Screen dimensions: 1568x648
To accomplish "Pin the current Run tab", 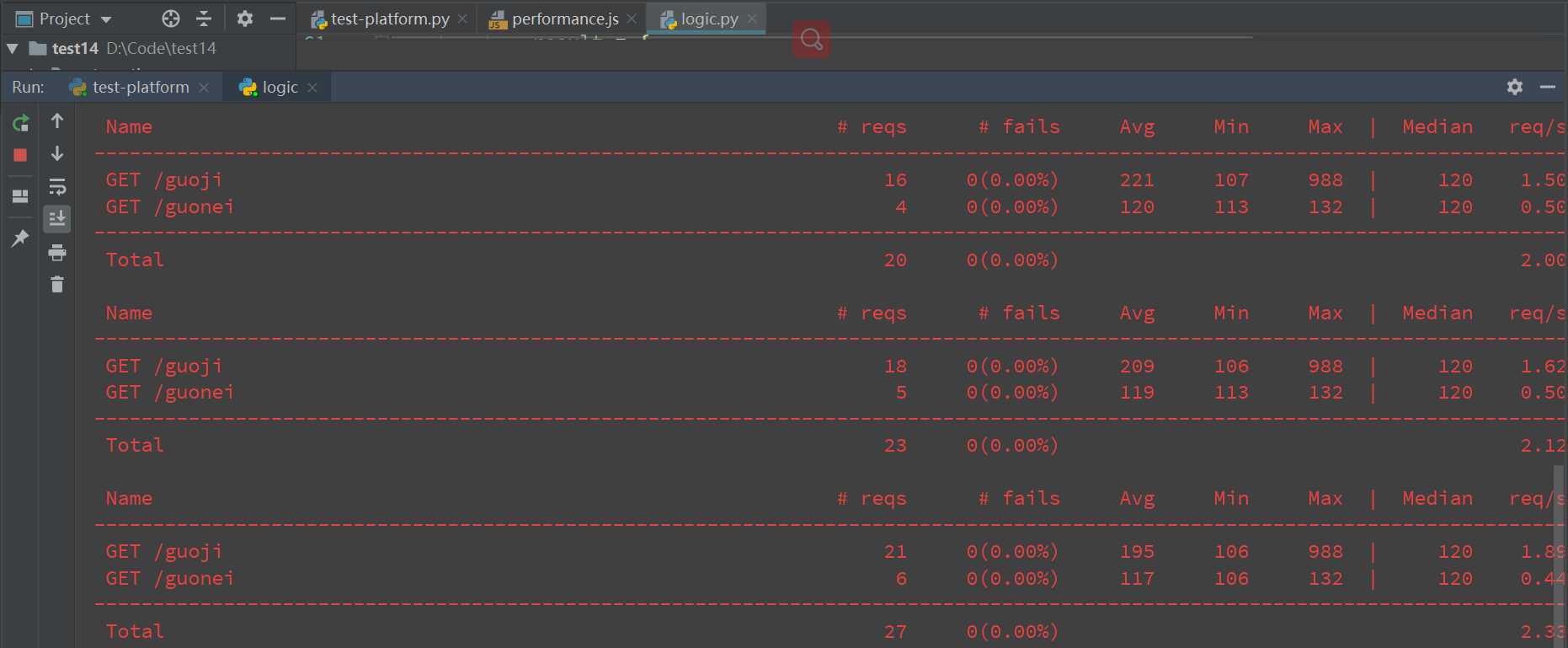I will (20, 238).
